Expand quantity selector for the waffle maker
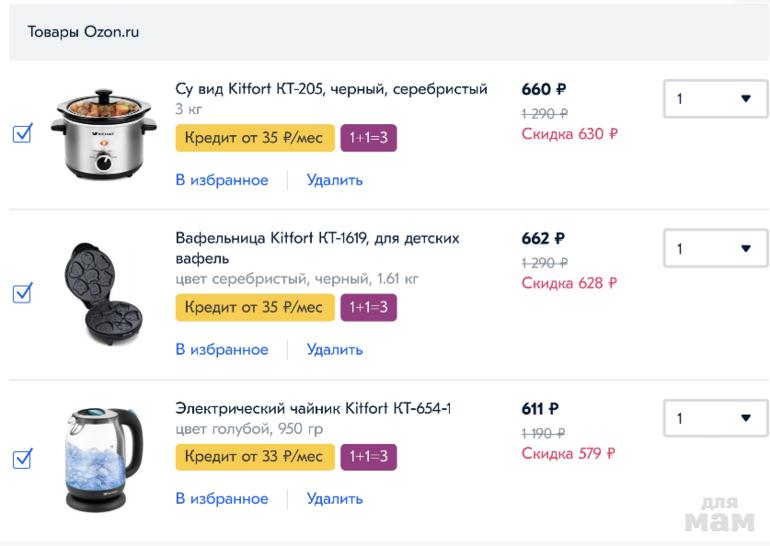 [715, 249]
